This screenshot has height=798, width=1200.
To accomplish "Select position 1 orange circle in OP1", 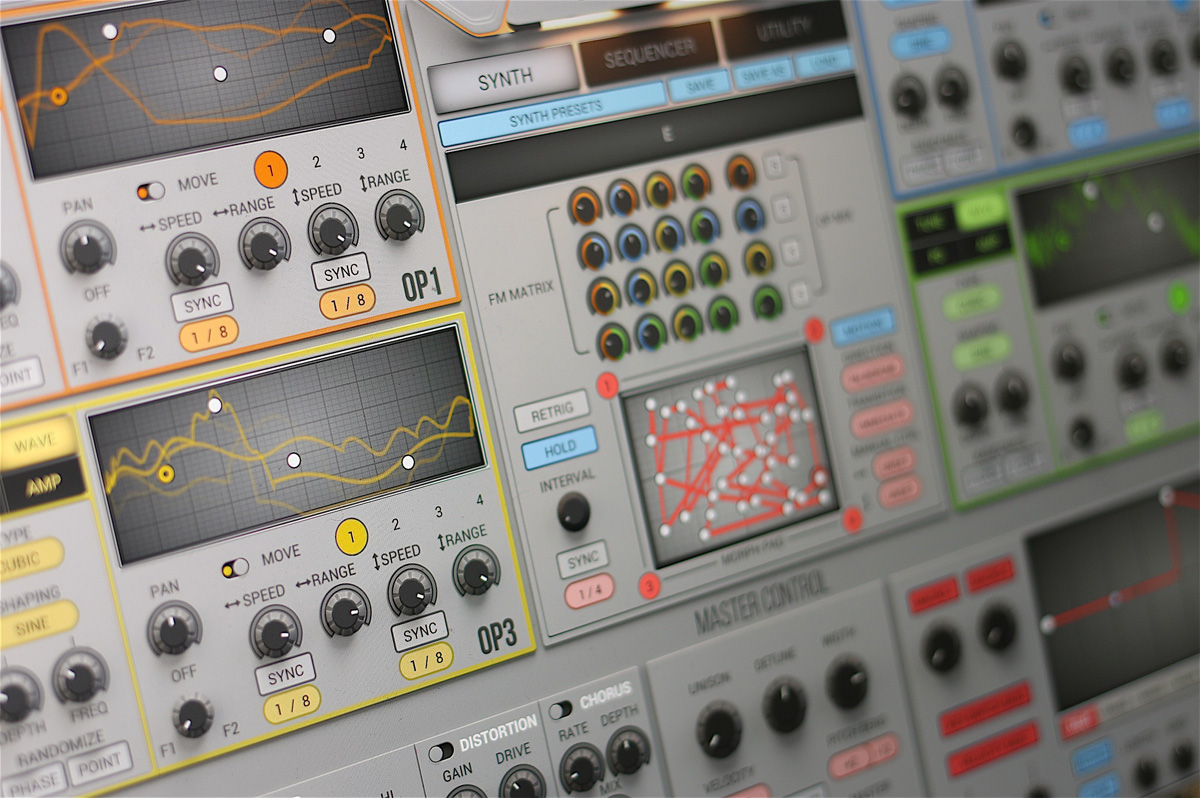I will [x=271, y=169].
